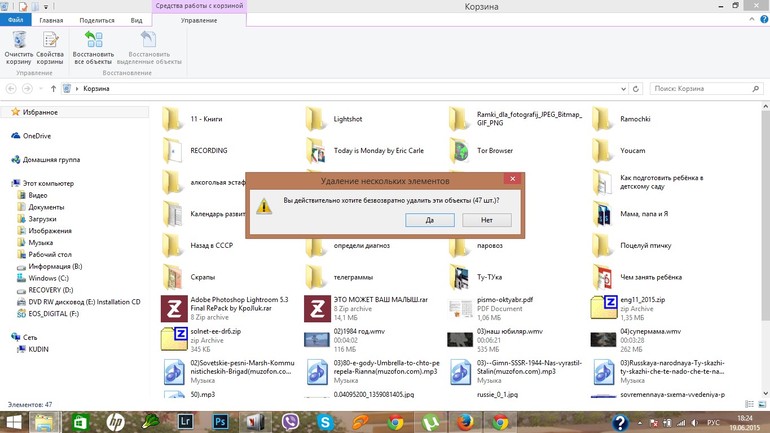Refresh the Корзина folder view
This screenshot has width=770, height=433.
636,89
